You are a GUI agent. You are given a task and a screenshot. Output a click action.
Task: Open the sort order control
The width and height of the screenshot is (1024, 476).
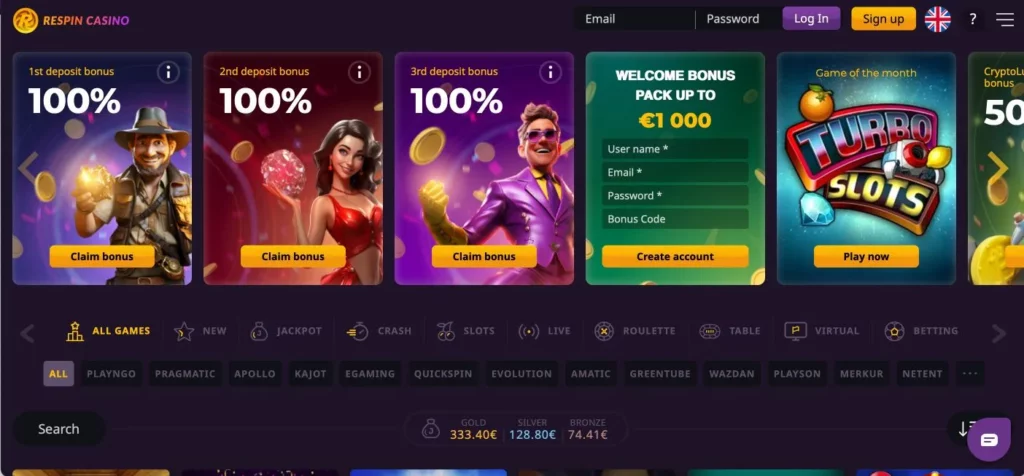[964, 428]
